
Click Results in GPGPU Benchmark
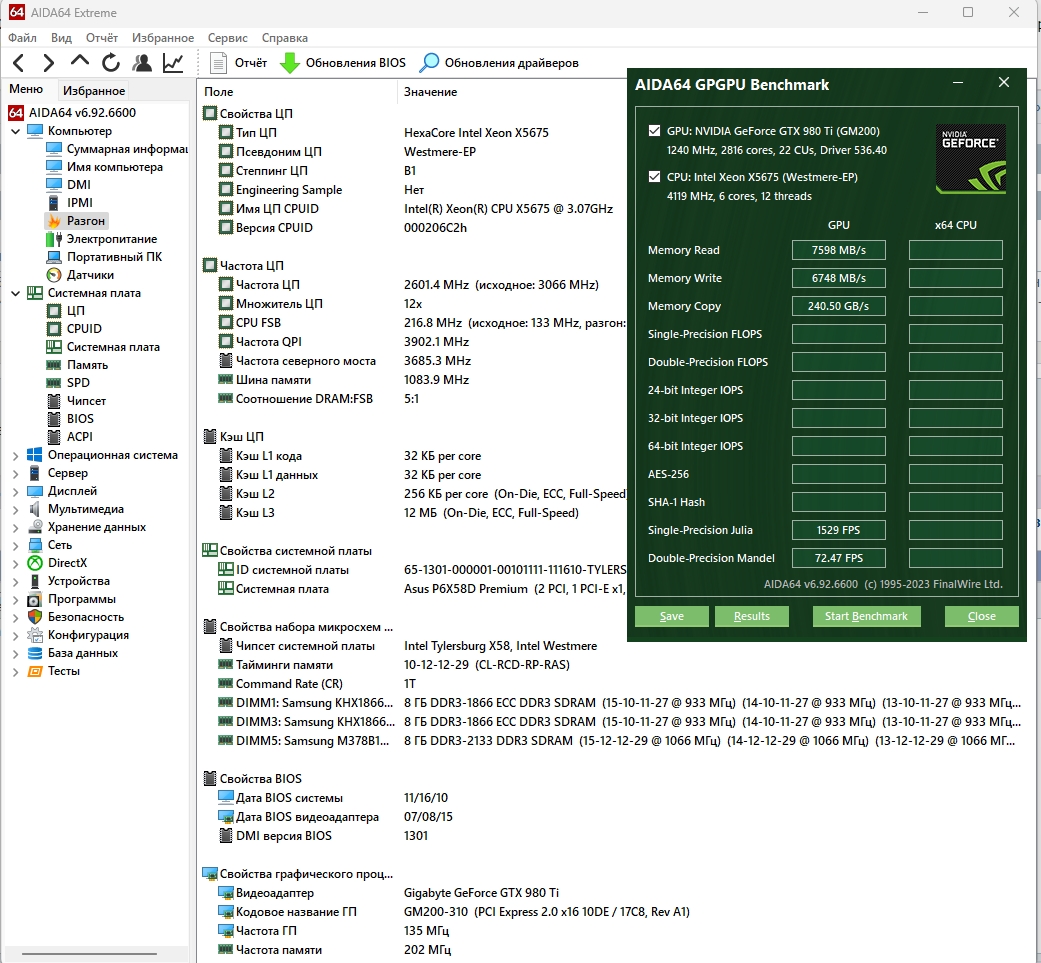coord(752,616)
